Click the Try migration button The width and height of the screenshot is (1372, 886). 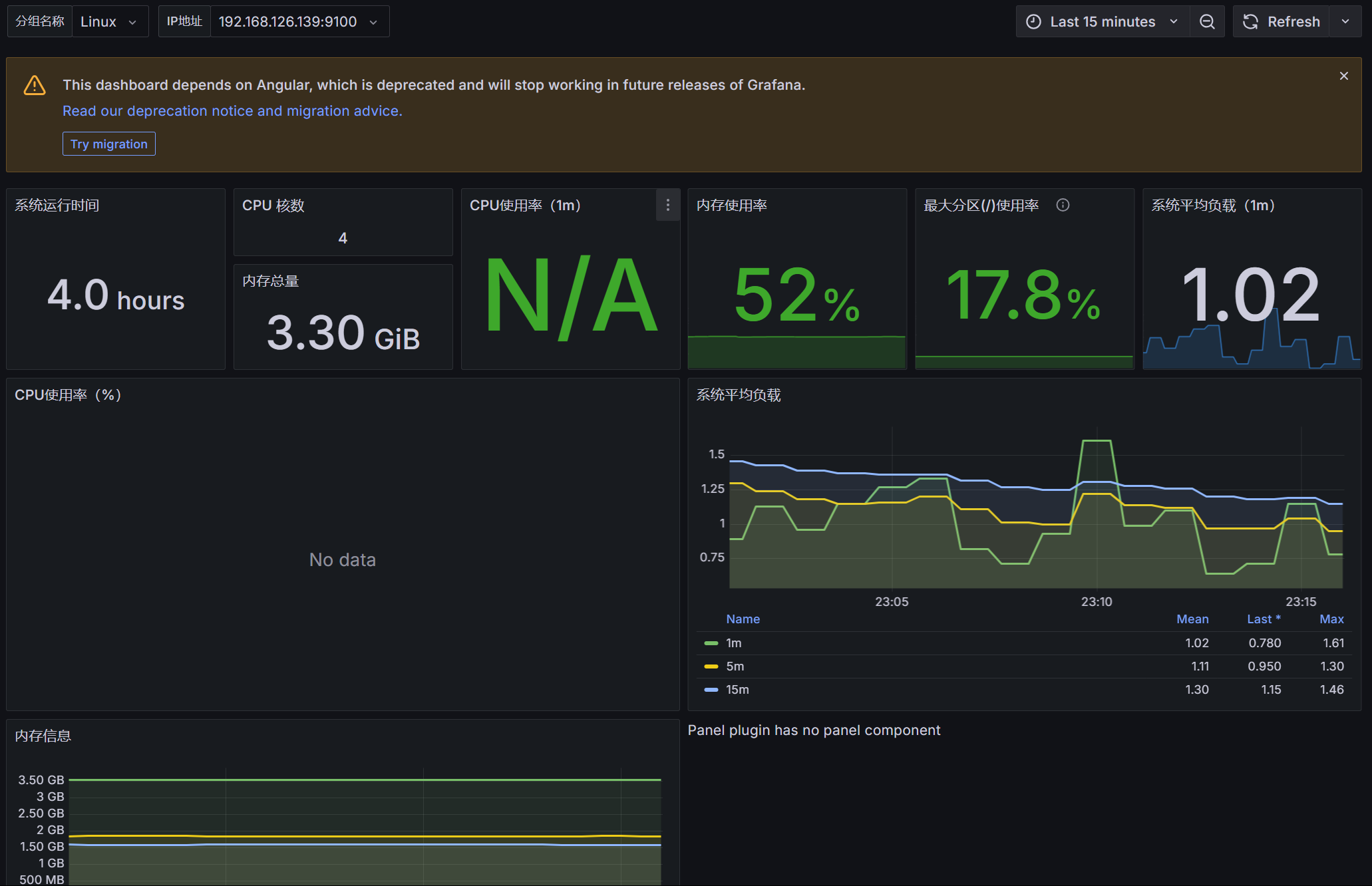(109, 144)
